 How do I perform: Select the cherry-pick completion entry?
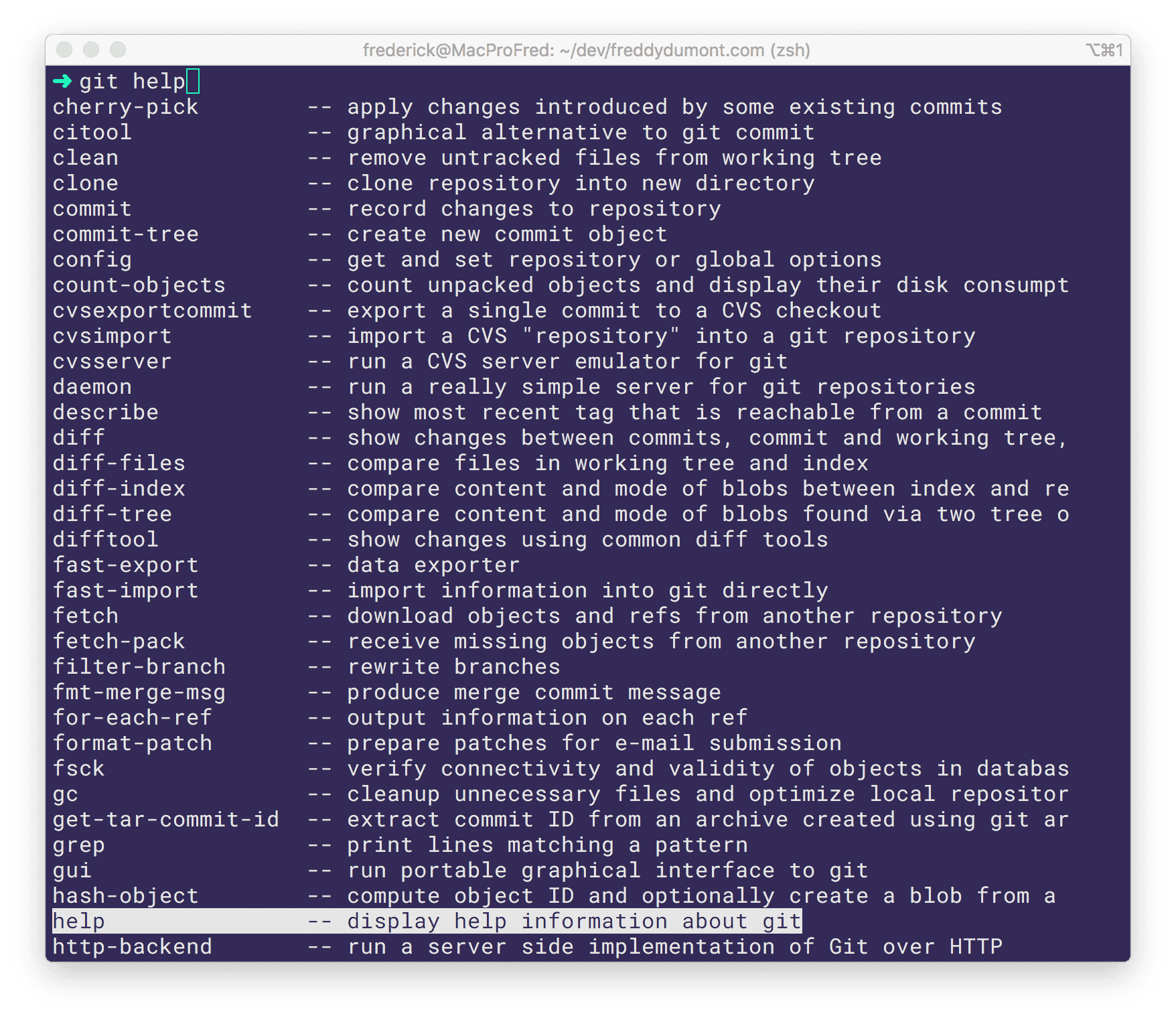[x=125, y=106]
